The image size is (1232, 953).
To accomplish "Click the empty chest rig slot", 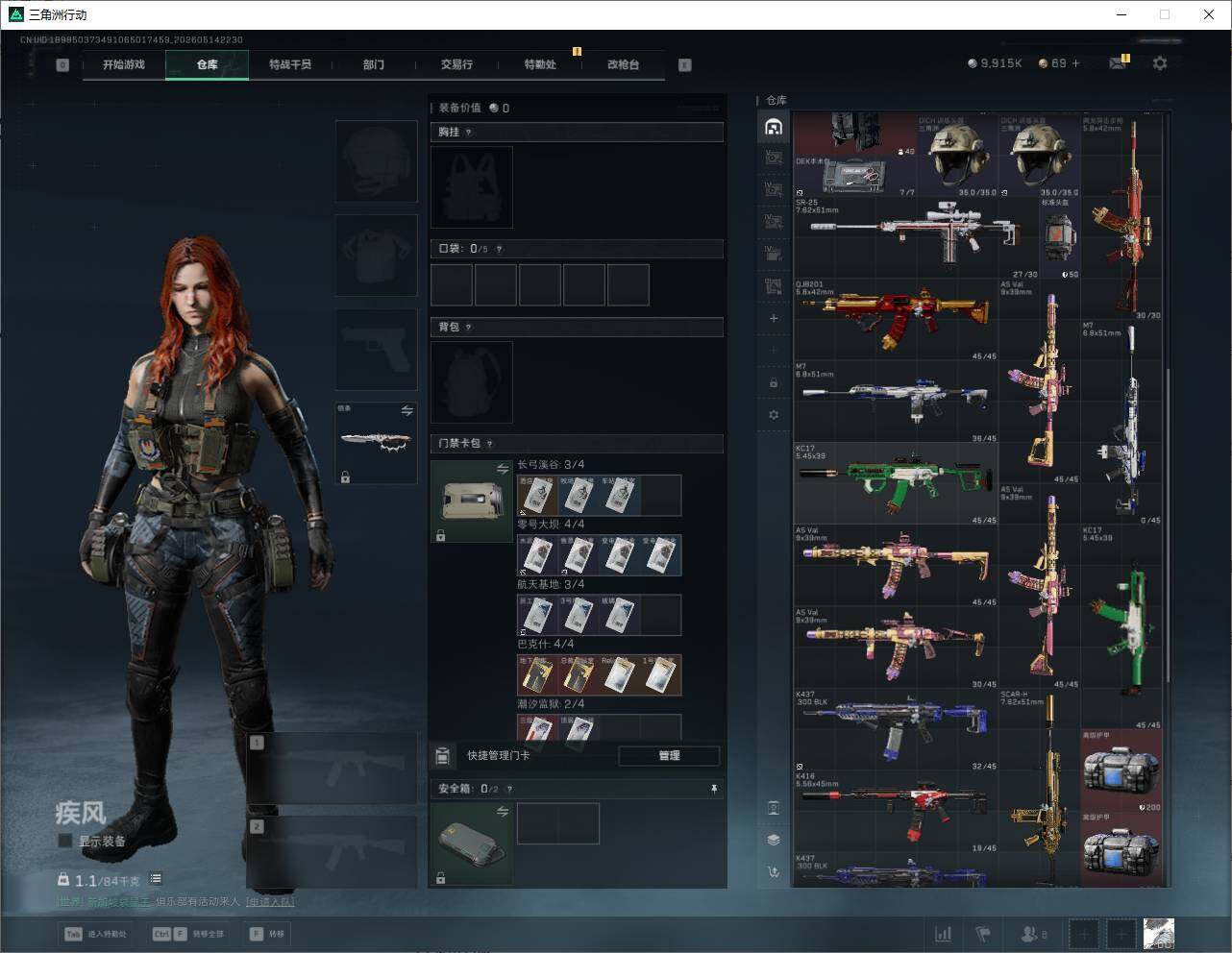I will tap(472, 187).
